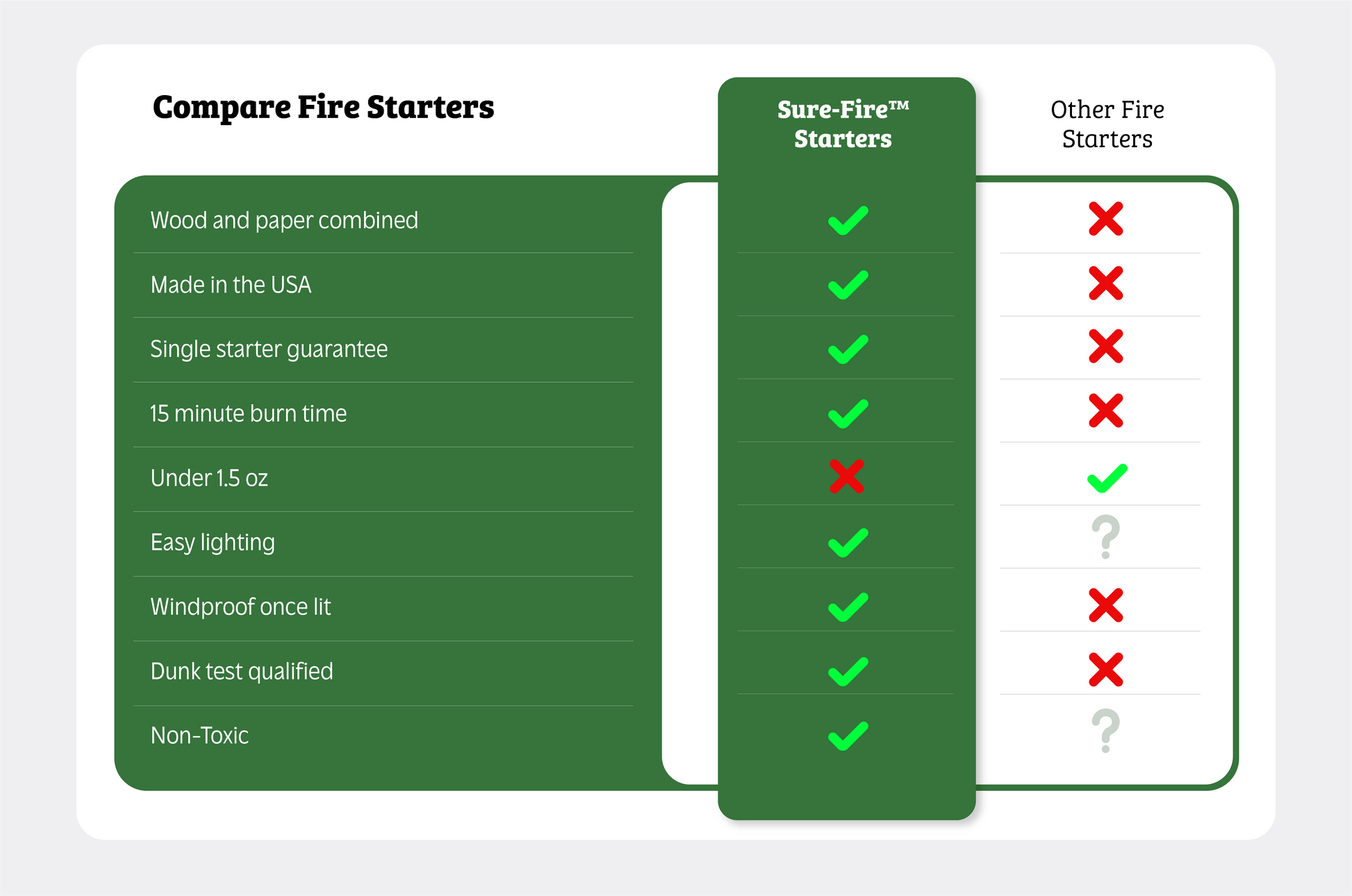The width and height of the screenshot is (1352, 896).
Task: Click Other starters red X for Single starter guarantee
Action: click(x=1106, y=347)
